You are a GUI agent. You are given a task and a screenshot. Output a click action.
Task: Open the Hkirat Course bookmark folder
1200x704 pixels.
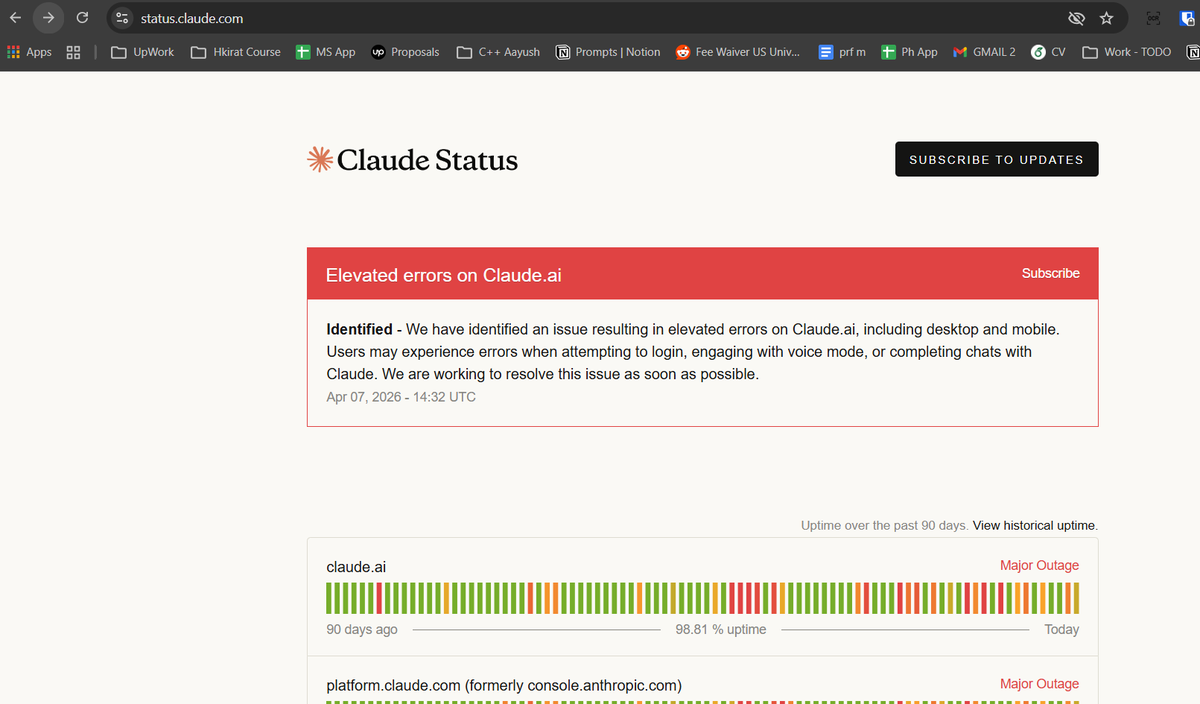pyautogui.click(x=235, y=52)
